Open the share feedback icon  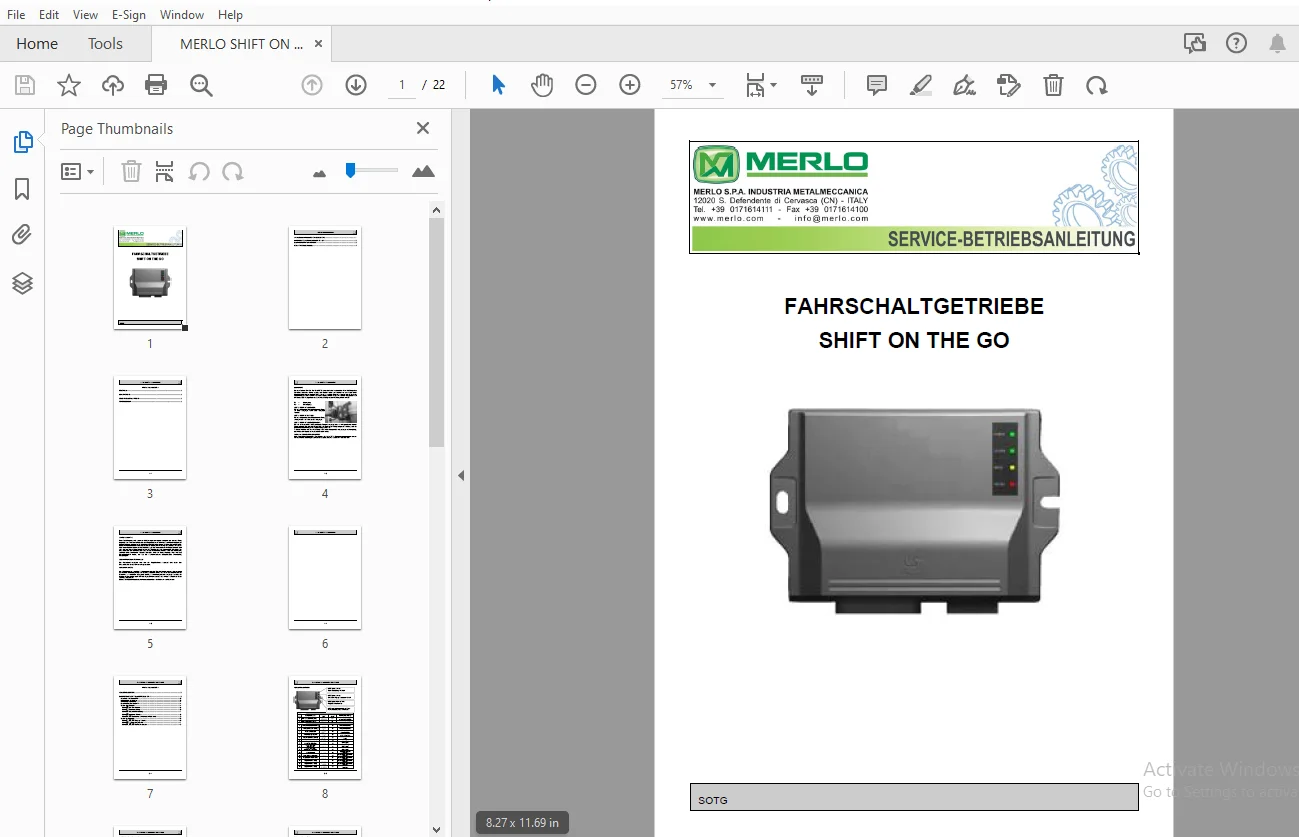[1194, 43]
